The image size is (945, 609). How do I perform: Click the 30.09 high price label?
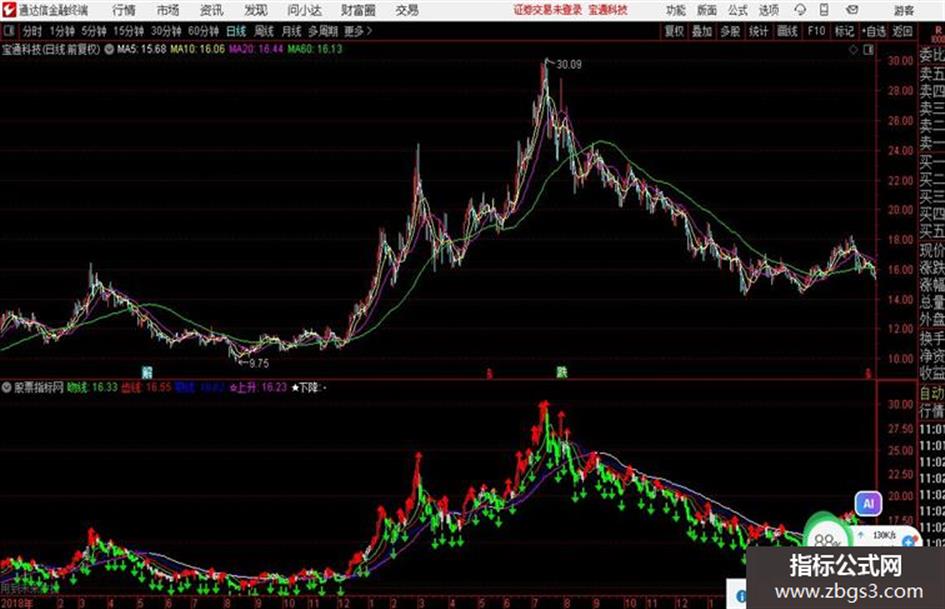(569, 65)
